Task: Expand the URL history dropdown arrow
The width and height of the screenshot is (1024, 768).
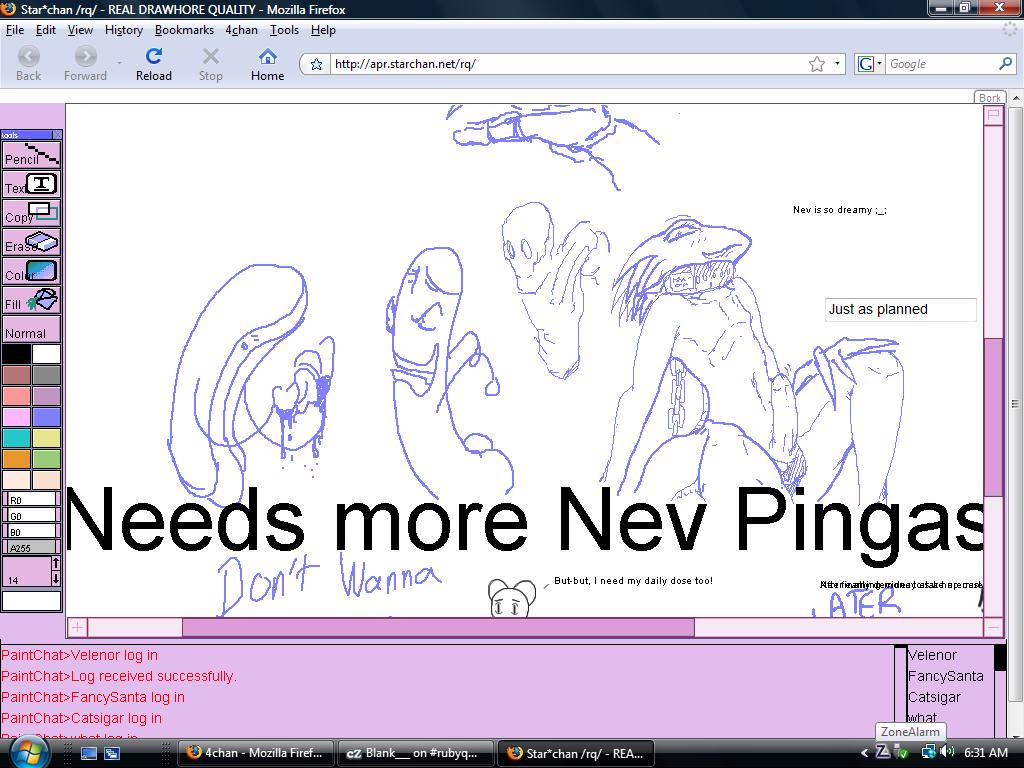Action: [840, 64]
